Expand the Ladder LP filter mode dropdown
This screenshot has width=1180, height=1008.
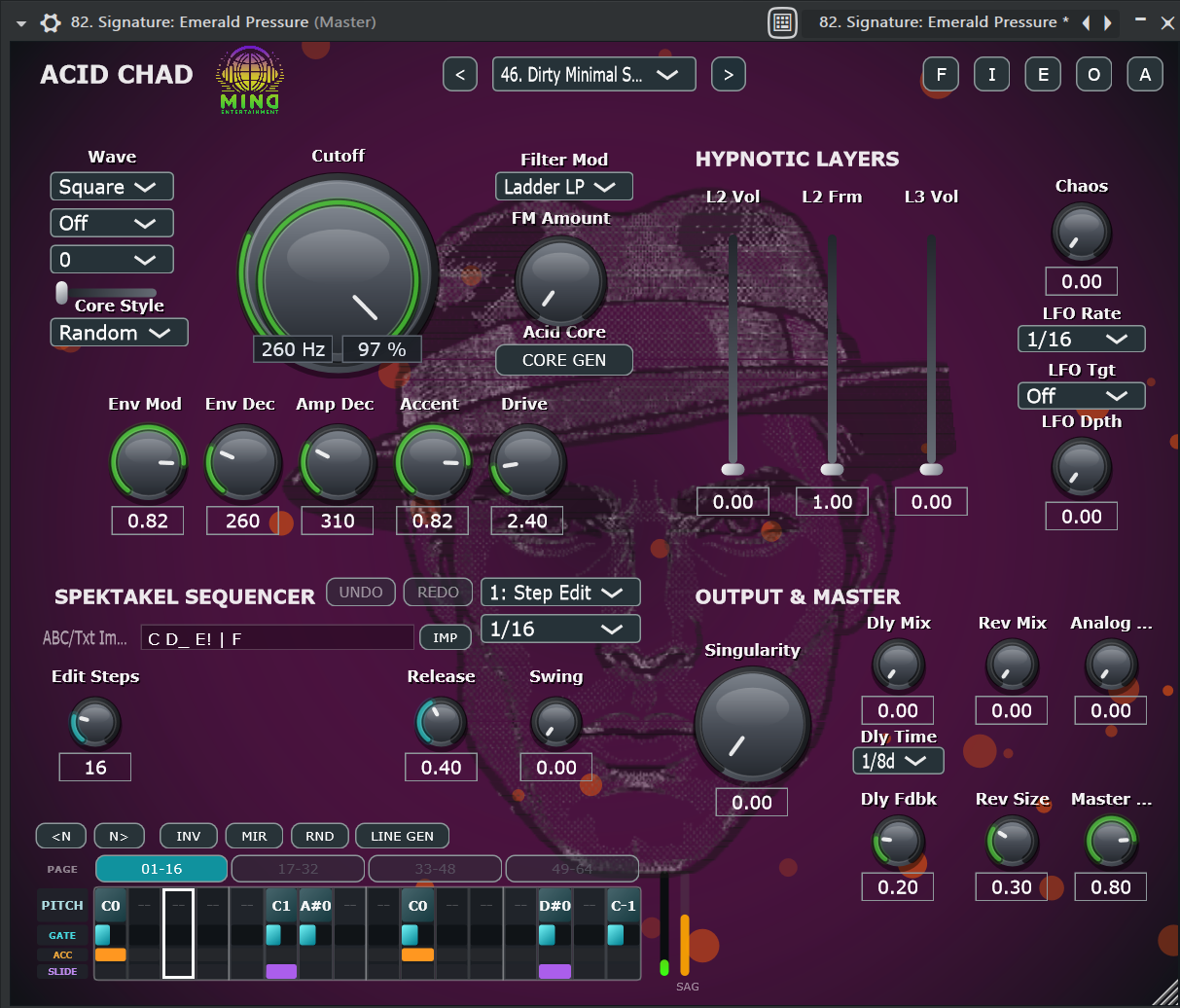coord(564,186)
